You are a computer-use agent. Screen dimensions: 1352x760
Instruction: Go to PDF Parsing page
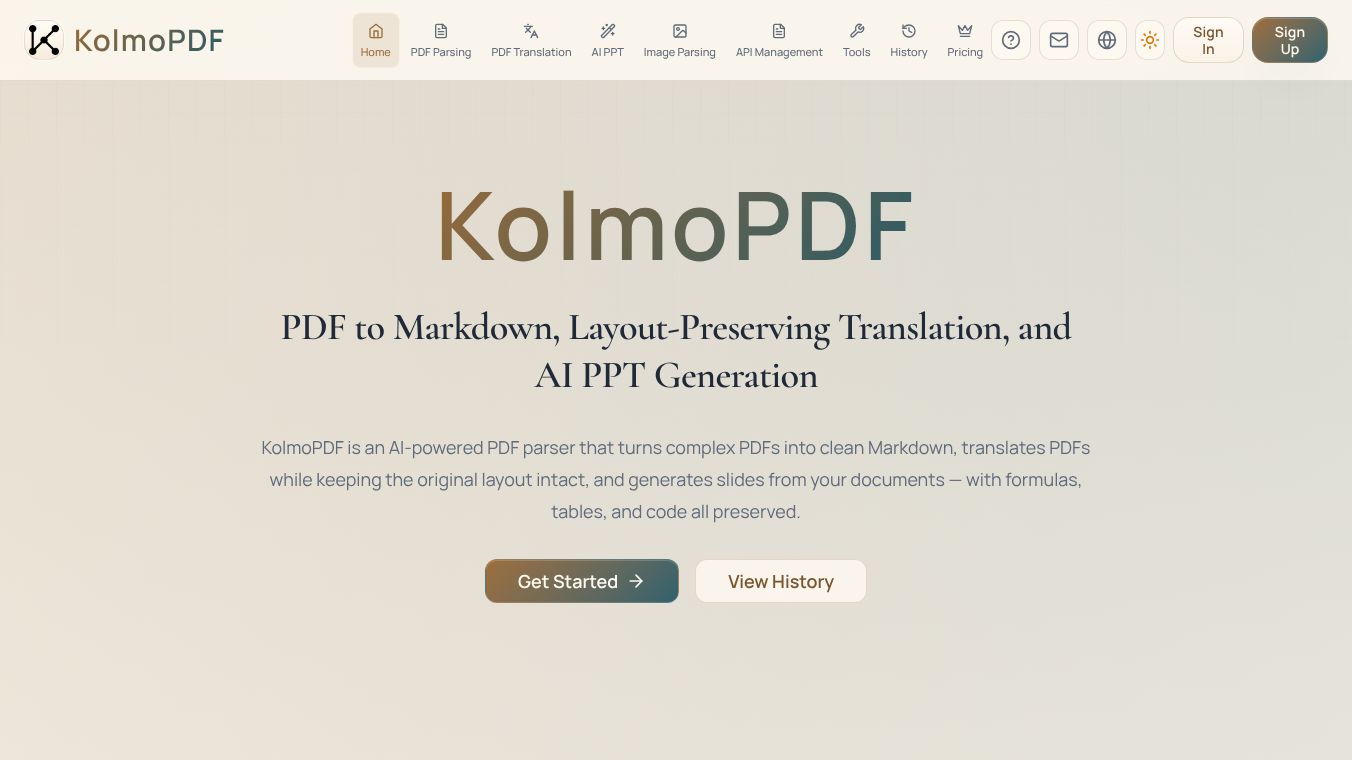(x=441, y=40)
